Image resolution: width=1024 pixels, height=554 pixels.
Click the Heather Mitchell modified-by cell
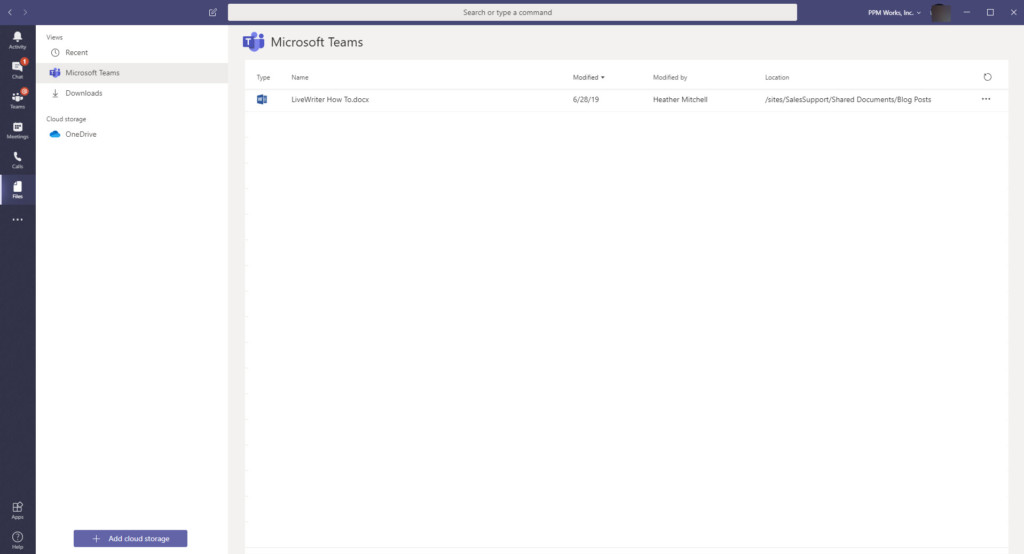680,99
